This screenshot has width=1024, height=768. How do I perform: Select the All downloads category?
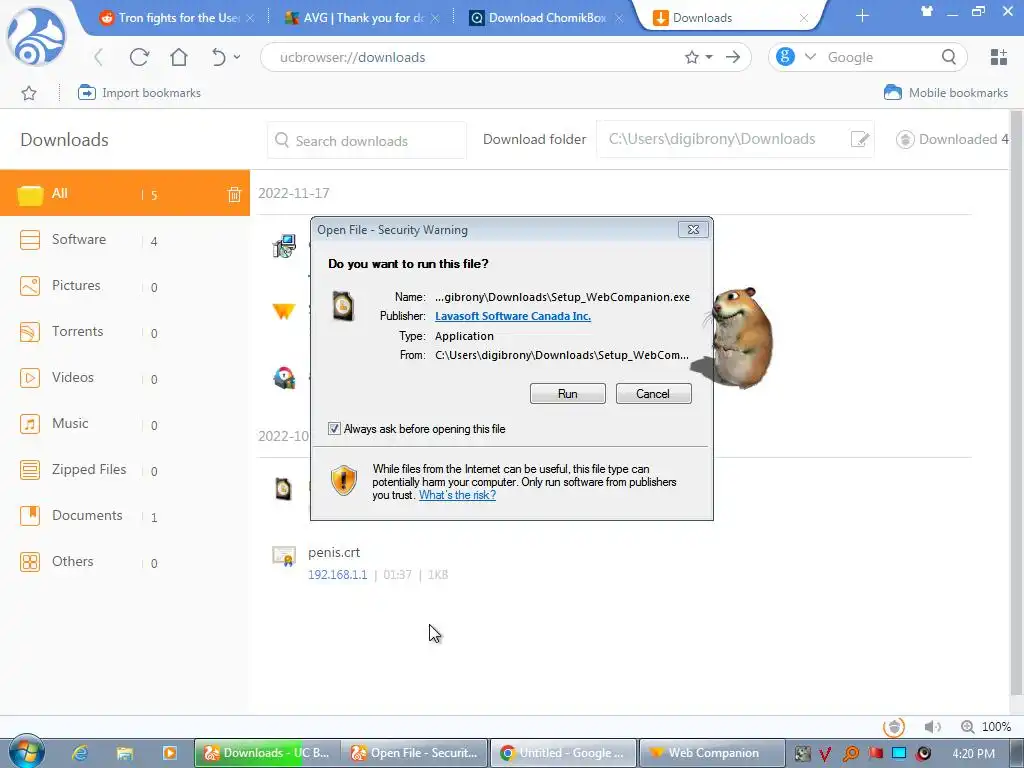click(125, 193)
